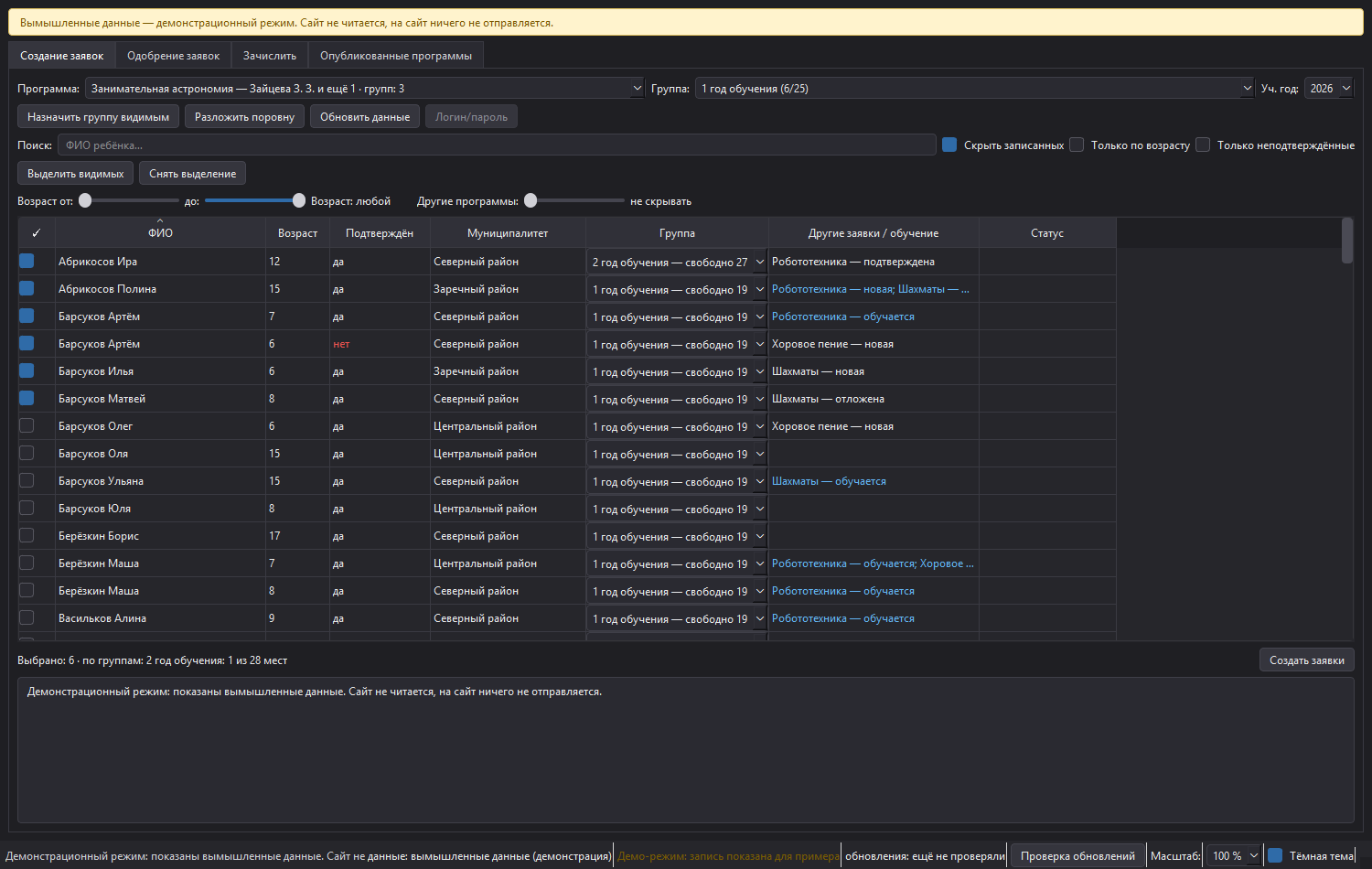Screen dimensions: 1372x869
Task: Click Выделить видимых
Action: tap(76, 174)
